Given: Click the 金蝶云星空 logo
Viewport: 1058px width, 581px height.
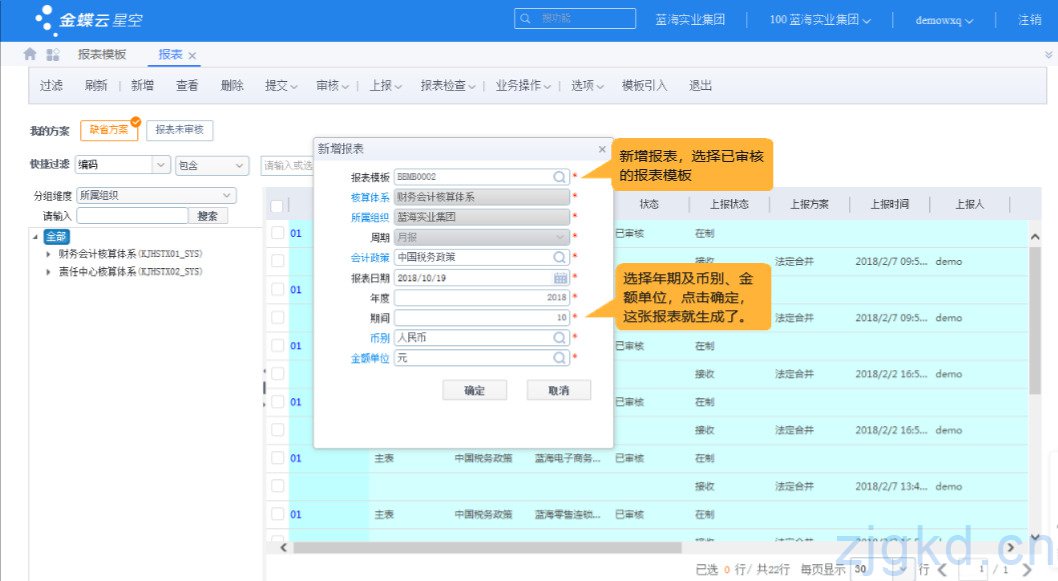Looking at the screenshot, I should coord(90,20).
